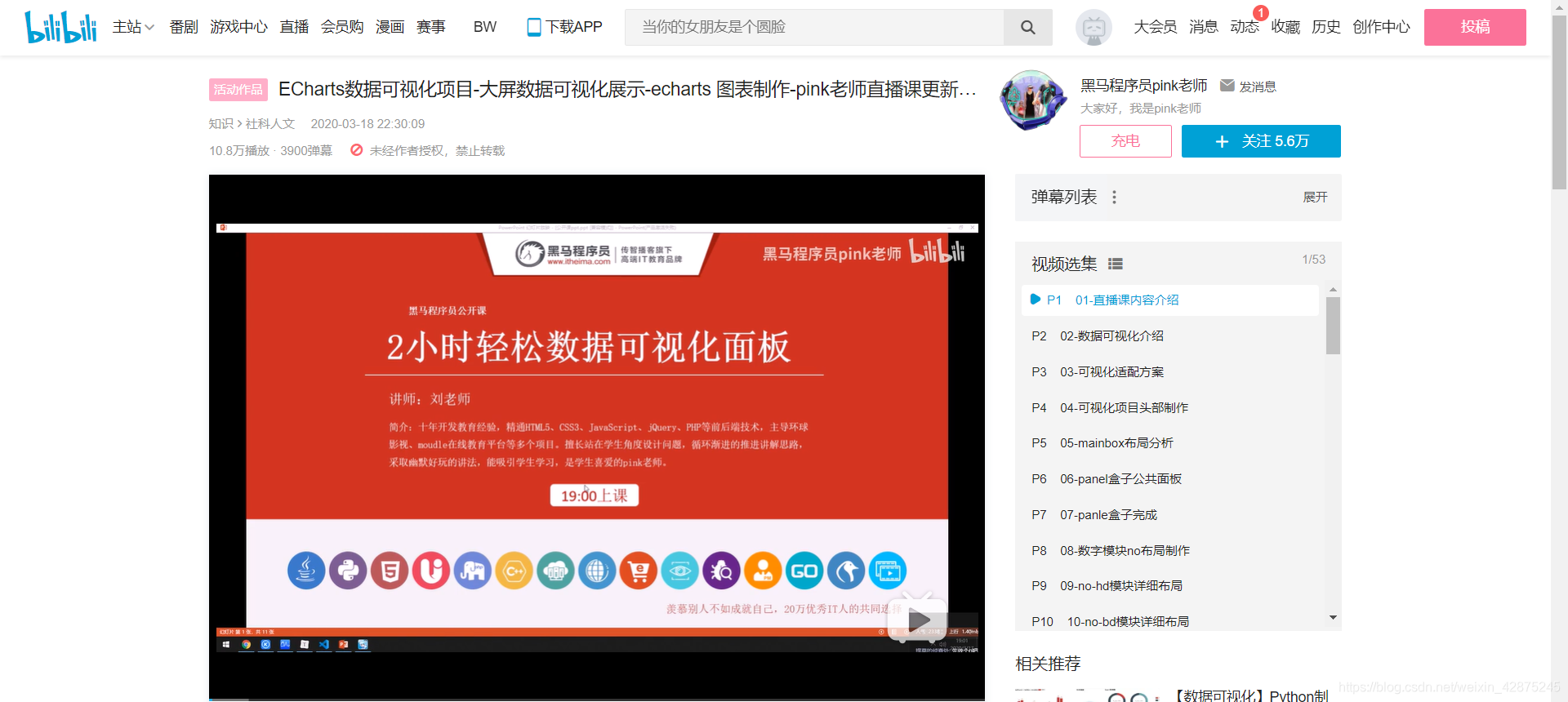Click the currently playing indicator on P1
The width and height of the screenshot is (1568, 702).
click(1036, 300)
